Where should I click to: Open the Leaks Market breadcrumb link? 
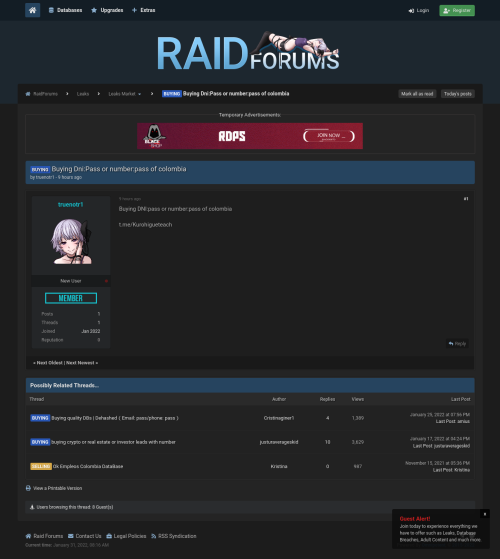[122, 94]
